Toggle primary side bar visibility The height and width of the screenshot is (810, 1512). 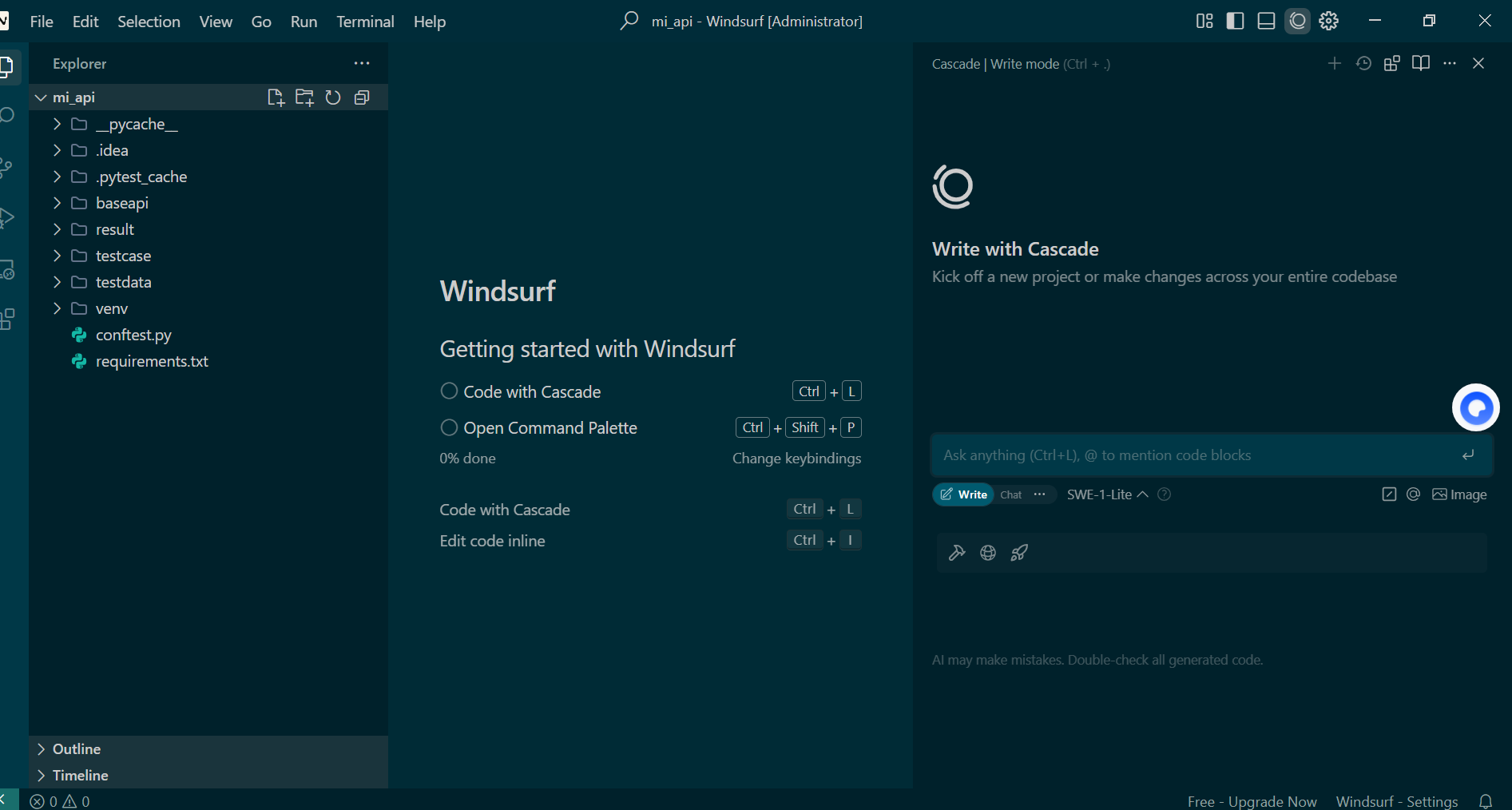click(1235, 21)
